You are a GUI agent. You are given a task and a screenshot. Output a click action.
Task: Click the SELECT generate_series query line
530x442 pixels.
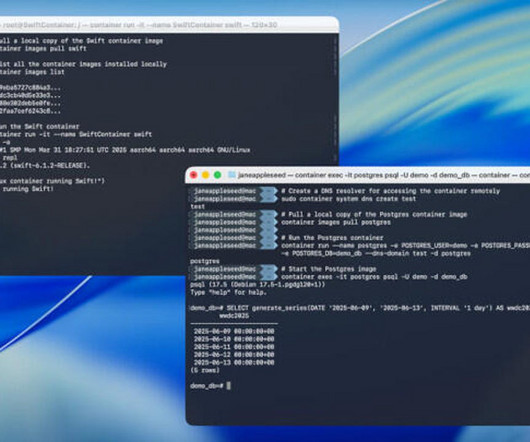[360, 308]
